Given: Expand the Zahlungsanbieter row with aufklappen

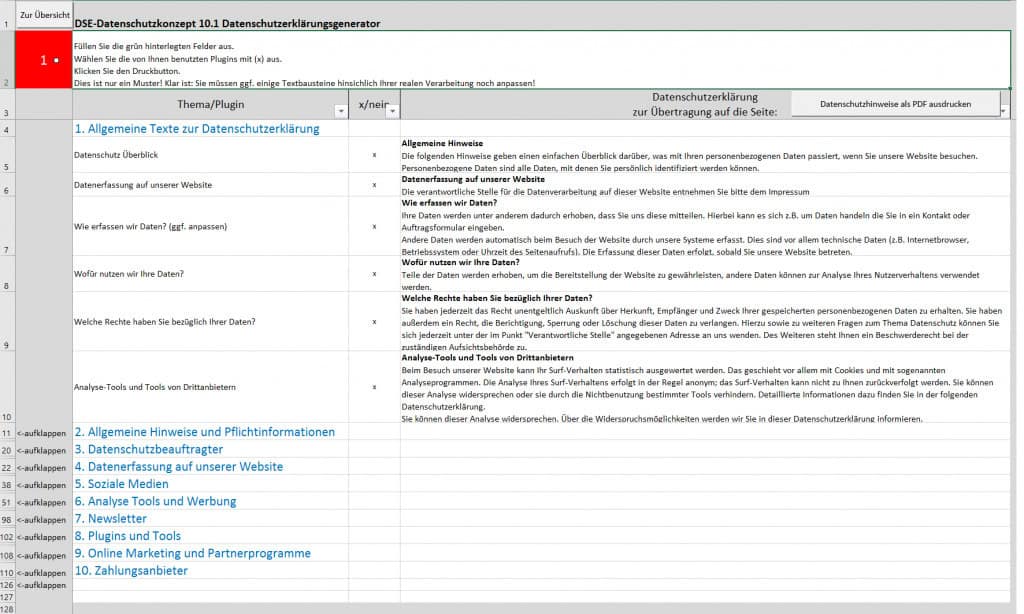Looking at the screenshot, I should coord(42,572).
